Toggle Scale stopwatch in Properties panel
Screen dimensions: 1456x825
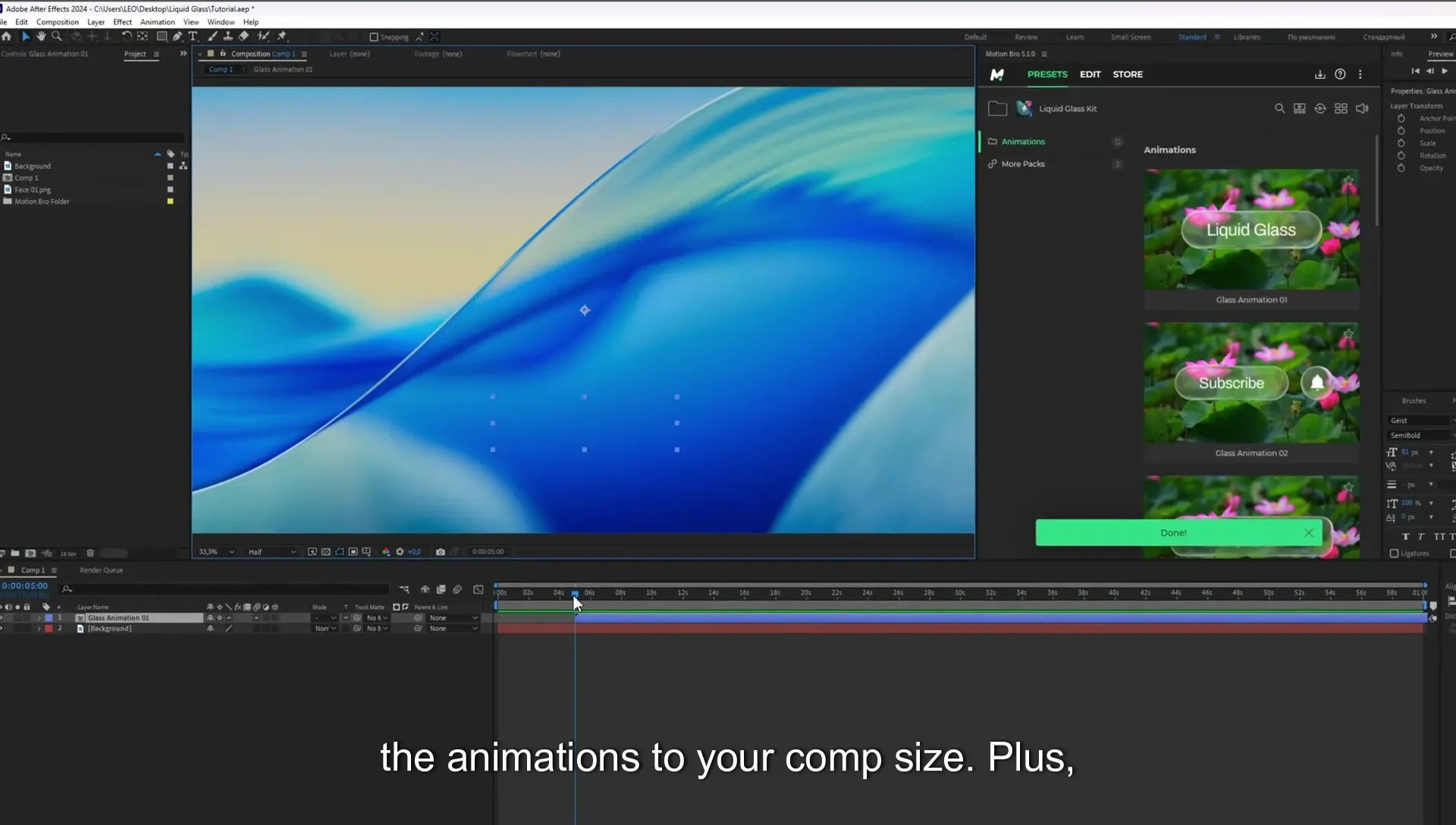[x=1401, y=143]
